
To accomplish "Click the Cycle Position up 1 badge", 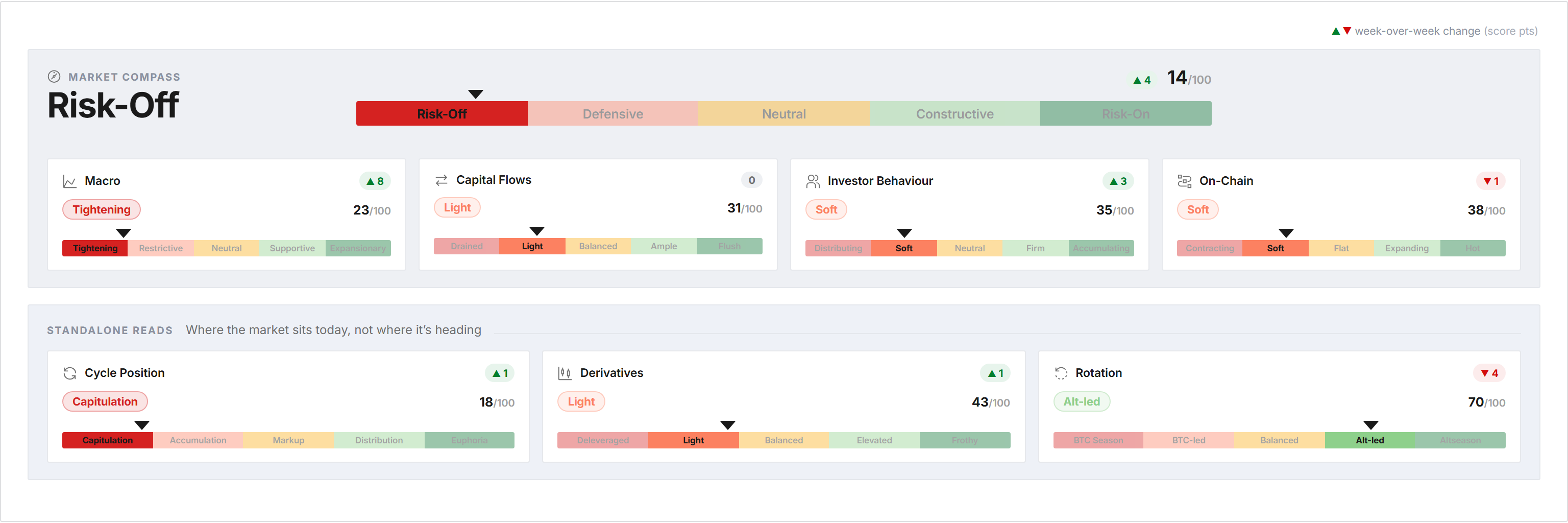I will tap(499, 373).
